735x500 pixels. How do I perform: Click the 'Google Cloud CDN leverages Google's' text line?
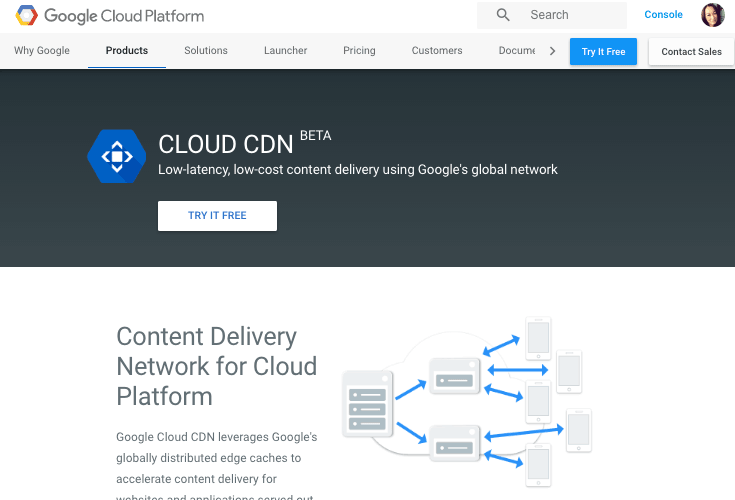click(x=217, y=437)
